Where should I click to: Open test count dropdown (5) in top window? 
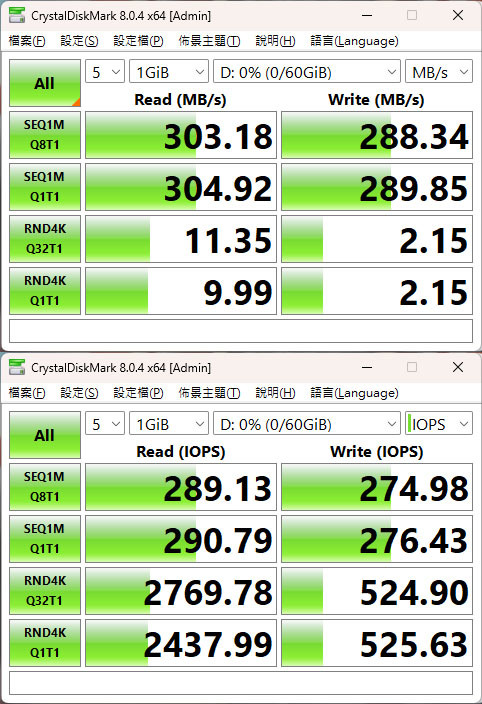coord(105,72)
